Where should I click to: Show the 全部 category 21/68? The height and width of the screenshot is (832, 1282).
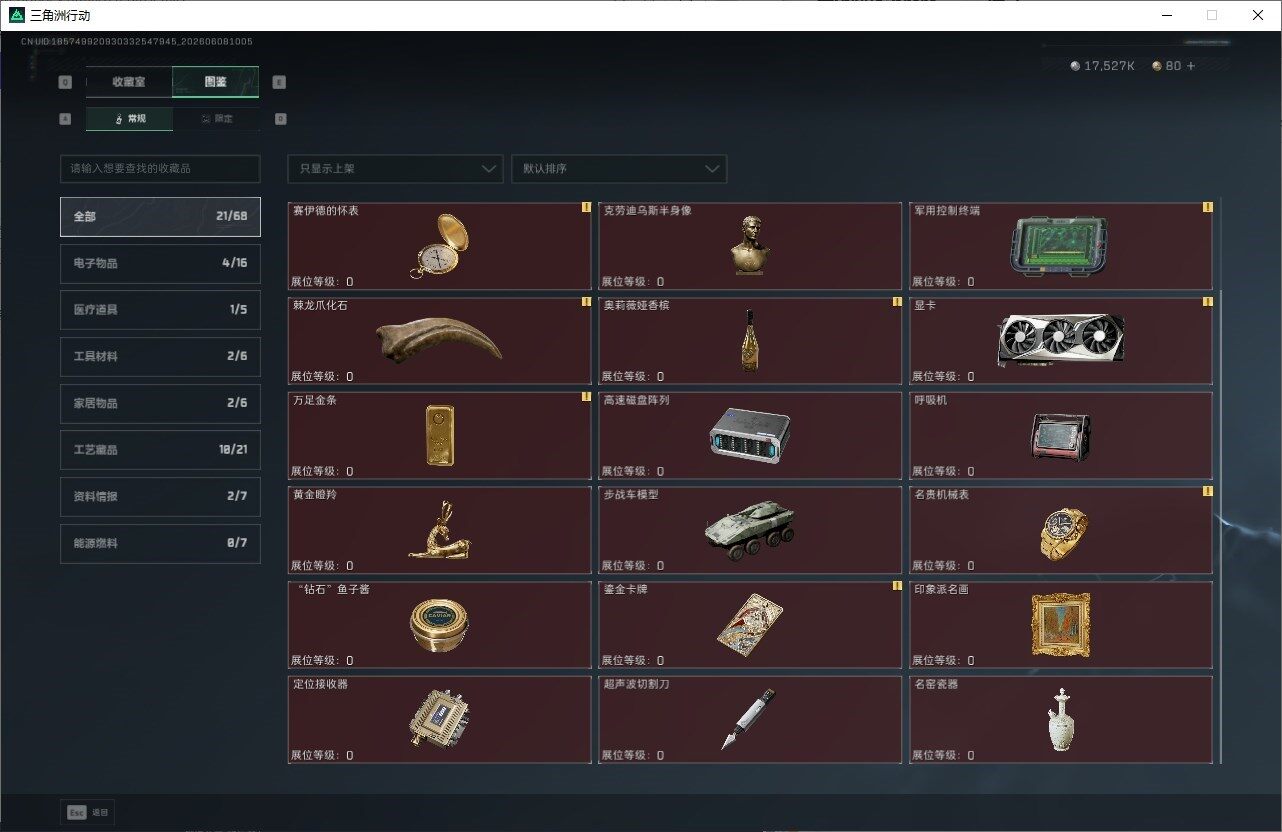[160, 216]
